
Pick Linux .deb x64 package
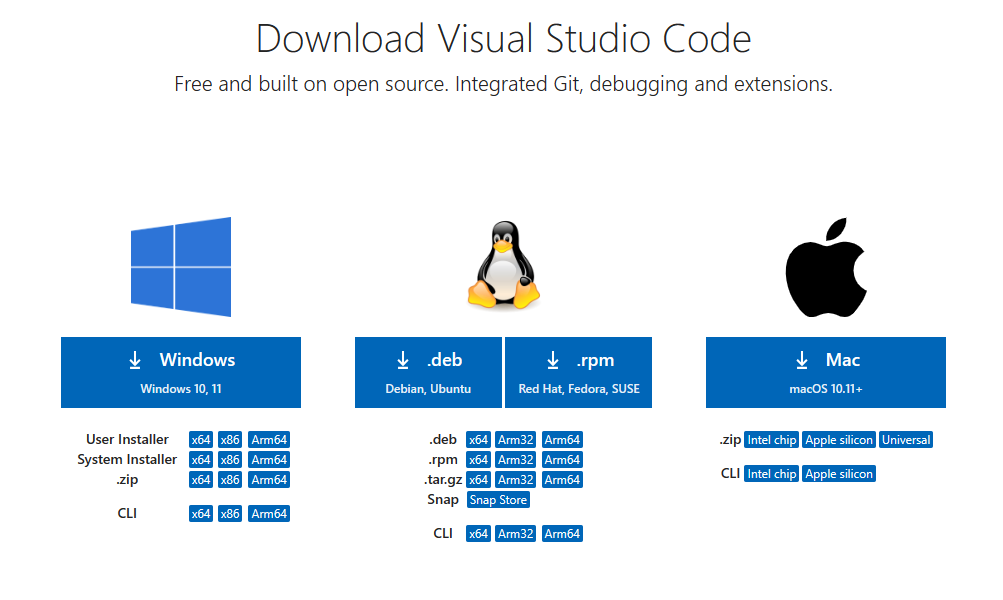click(478, 439)
